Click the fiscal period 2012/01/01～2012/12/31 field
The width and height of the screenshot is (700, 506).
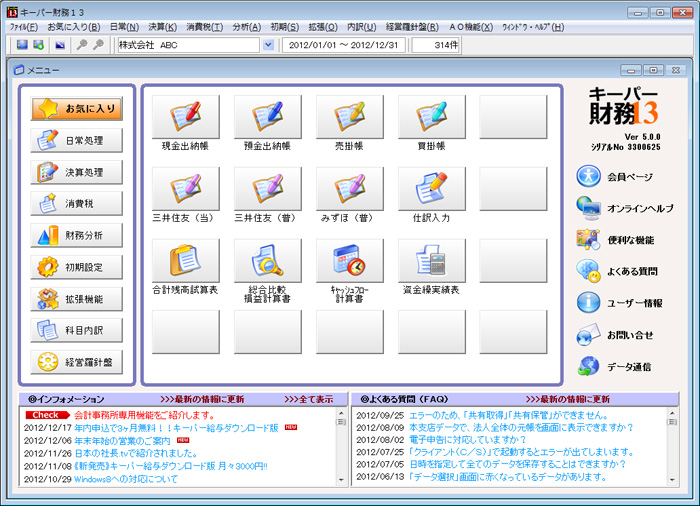(344, 45)
